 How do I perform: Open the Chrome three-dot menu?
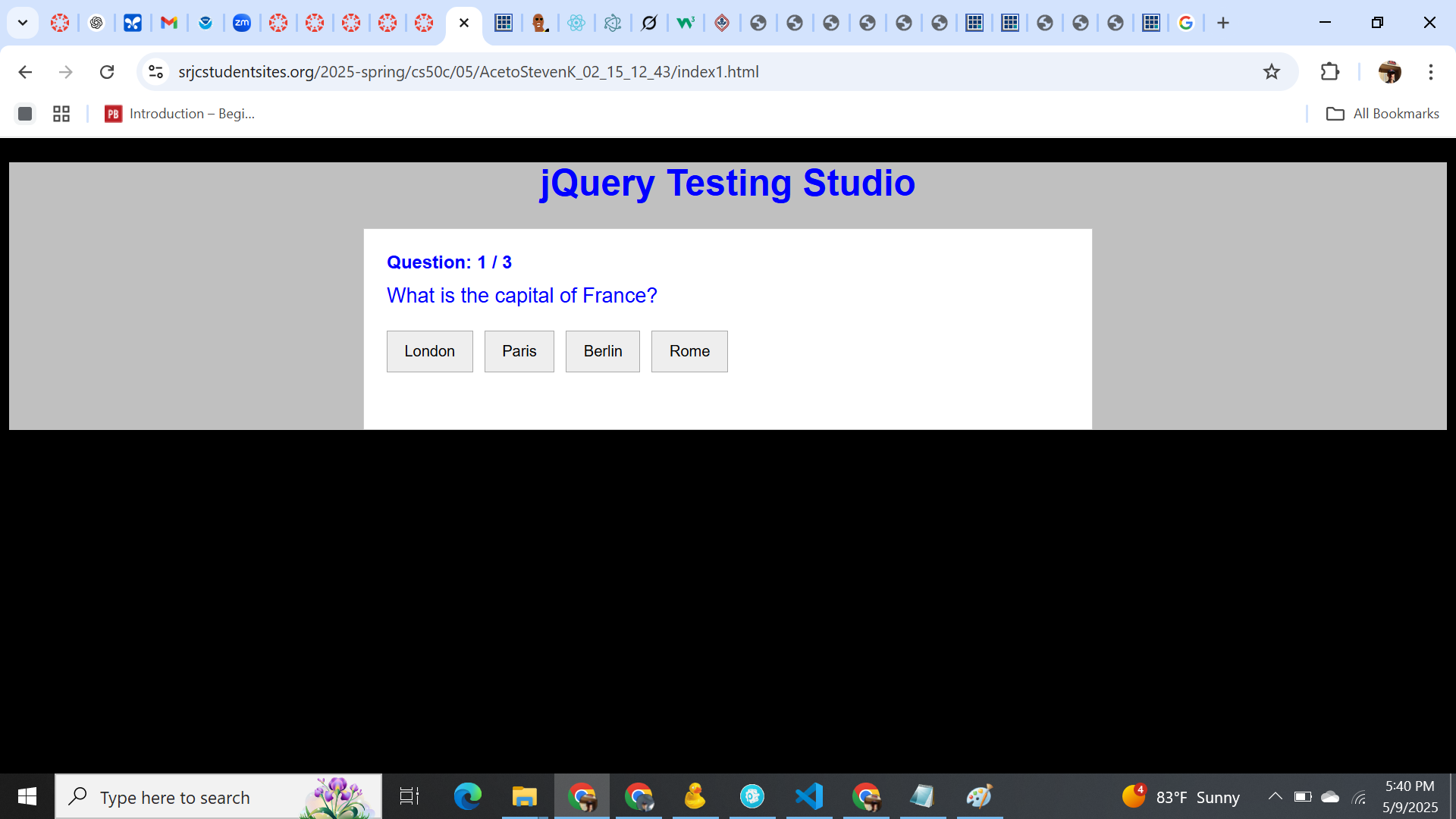[x=1430, y=71]
